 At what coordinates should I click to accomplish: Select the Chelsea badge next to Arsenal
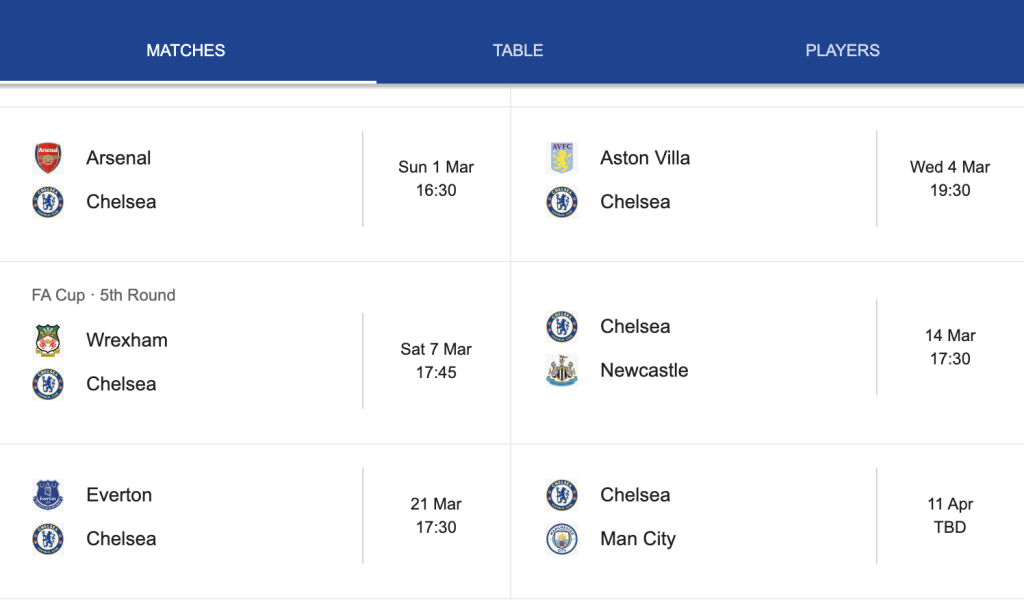(47, 201)
